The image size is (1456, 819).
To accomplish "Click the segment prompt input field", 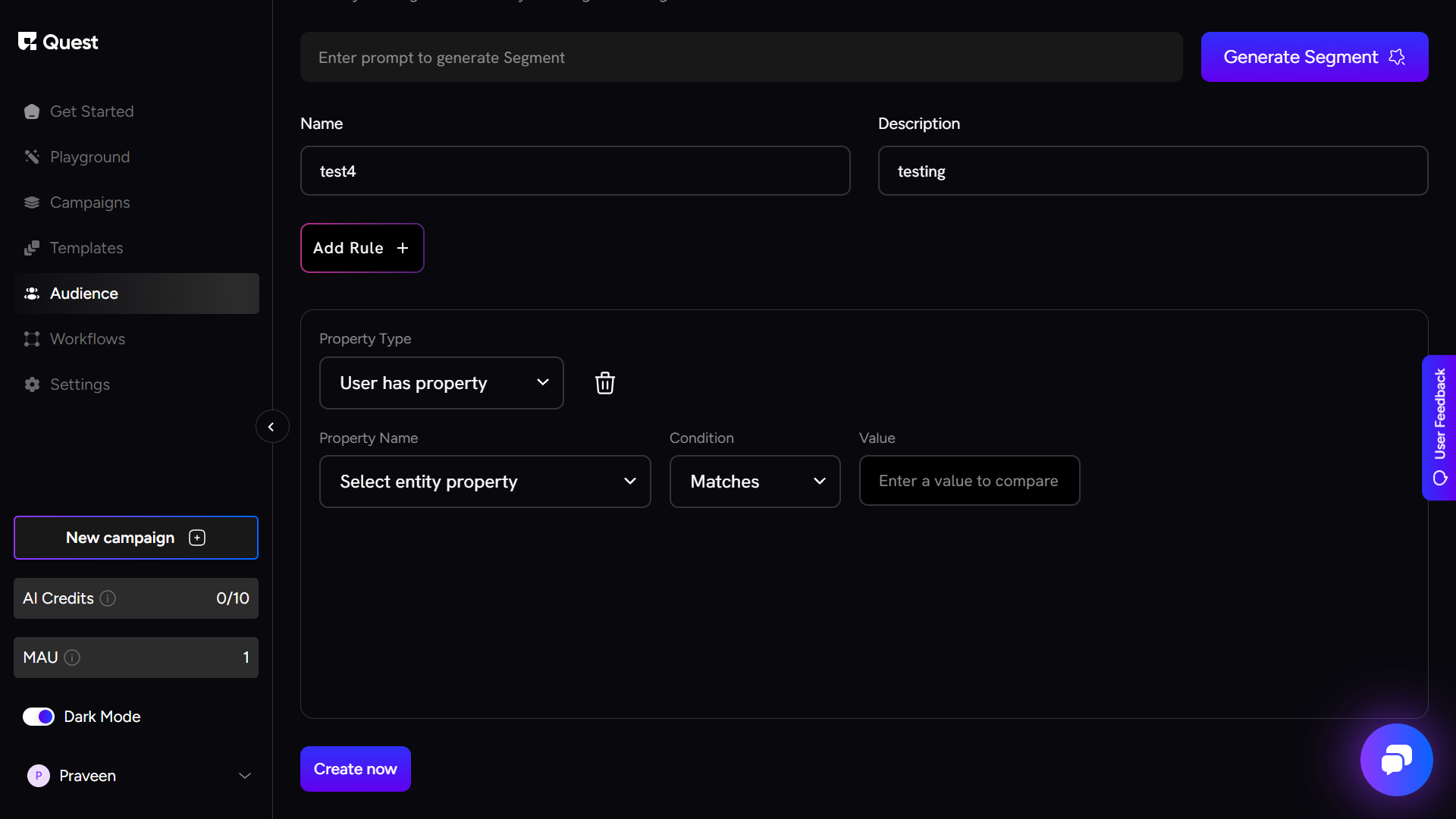I will pos(741,58).
